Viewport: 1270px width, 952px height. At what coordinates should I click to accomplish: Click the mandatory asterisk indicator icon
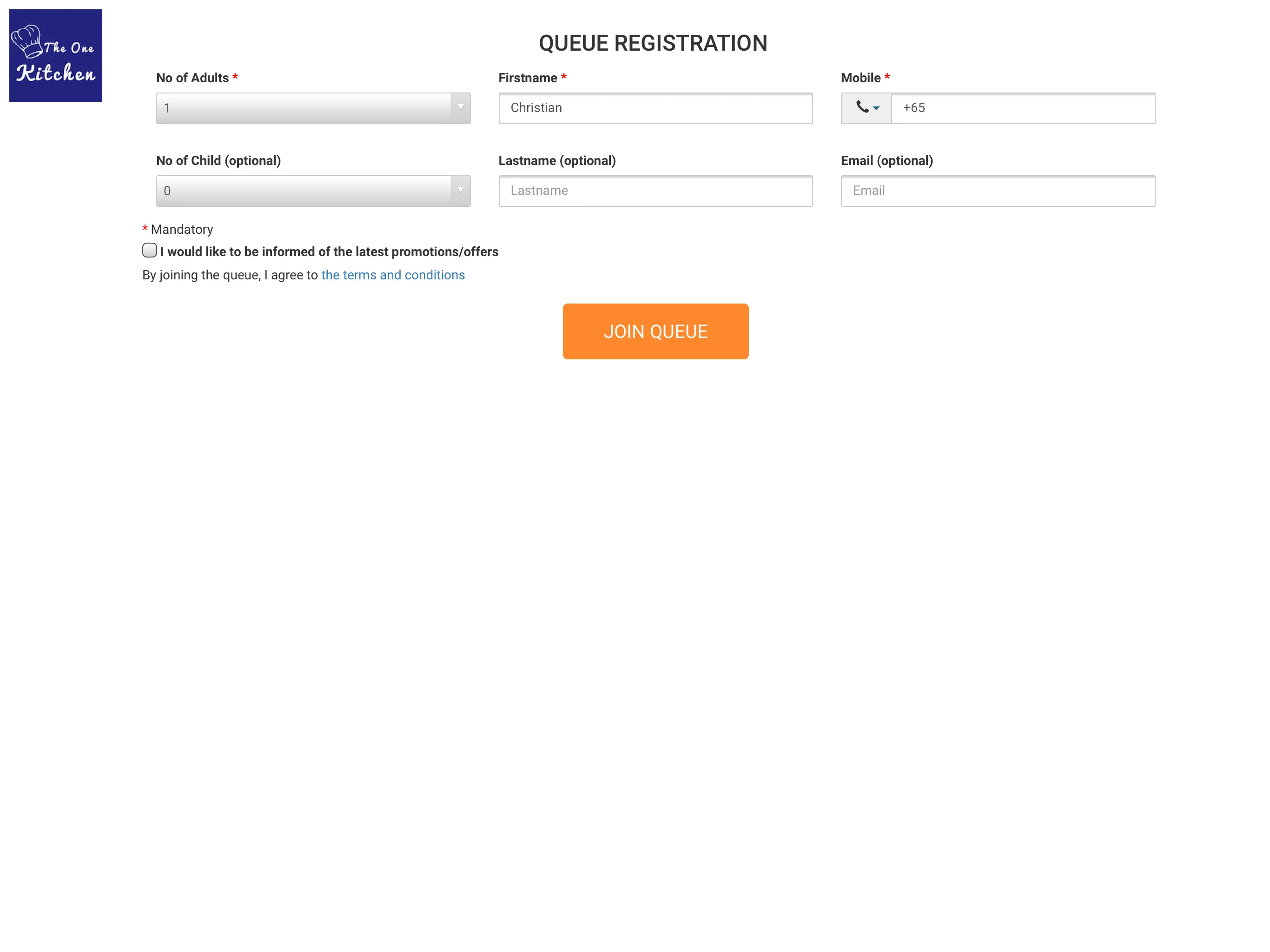pos(145,229)
